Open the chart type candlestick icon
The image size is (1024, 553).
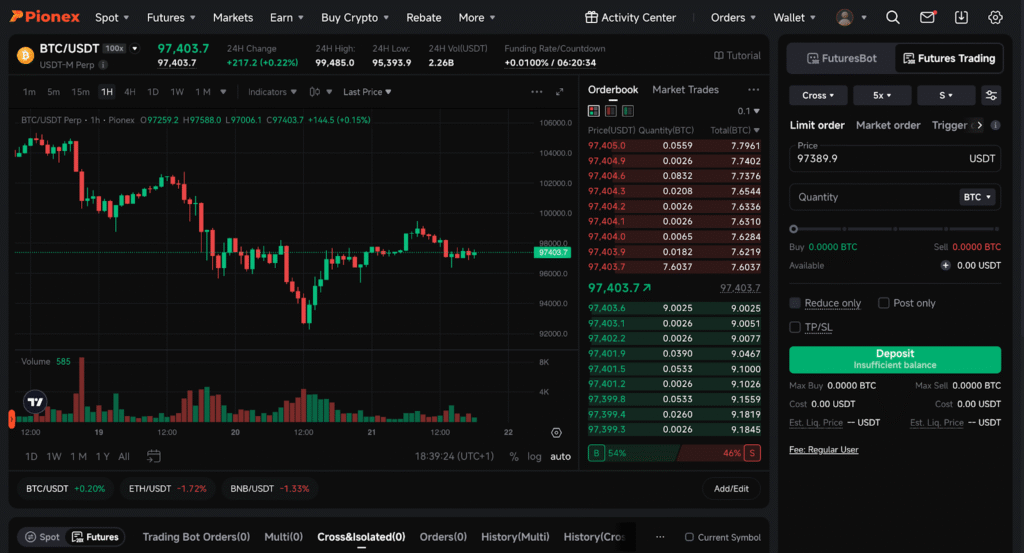pos(315,92)
